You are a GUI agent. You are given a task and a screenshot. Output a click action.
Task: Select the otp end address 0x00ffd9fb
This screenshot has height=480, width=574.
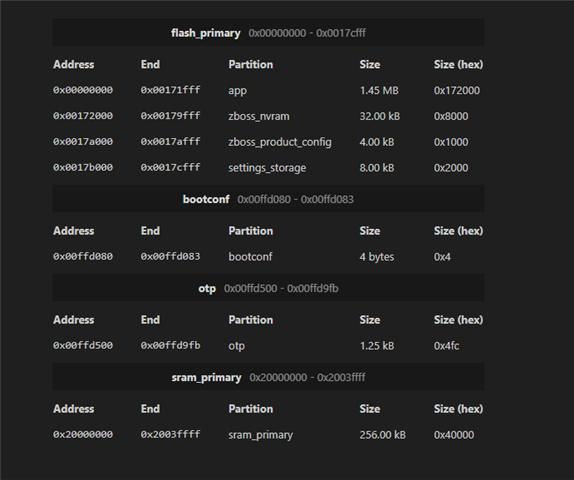click(x=171, y=345)
